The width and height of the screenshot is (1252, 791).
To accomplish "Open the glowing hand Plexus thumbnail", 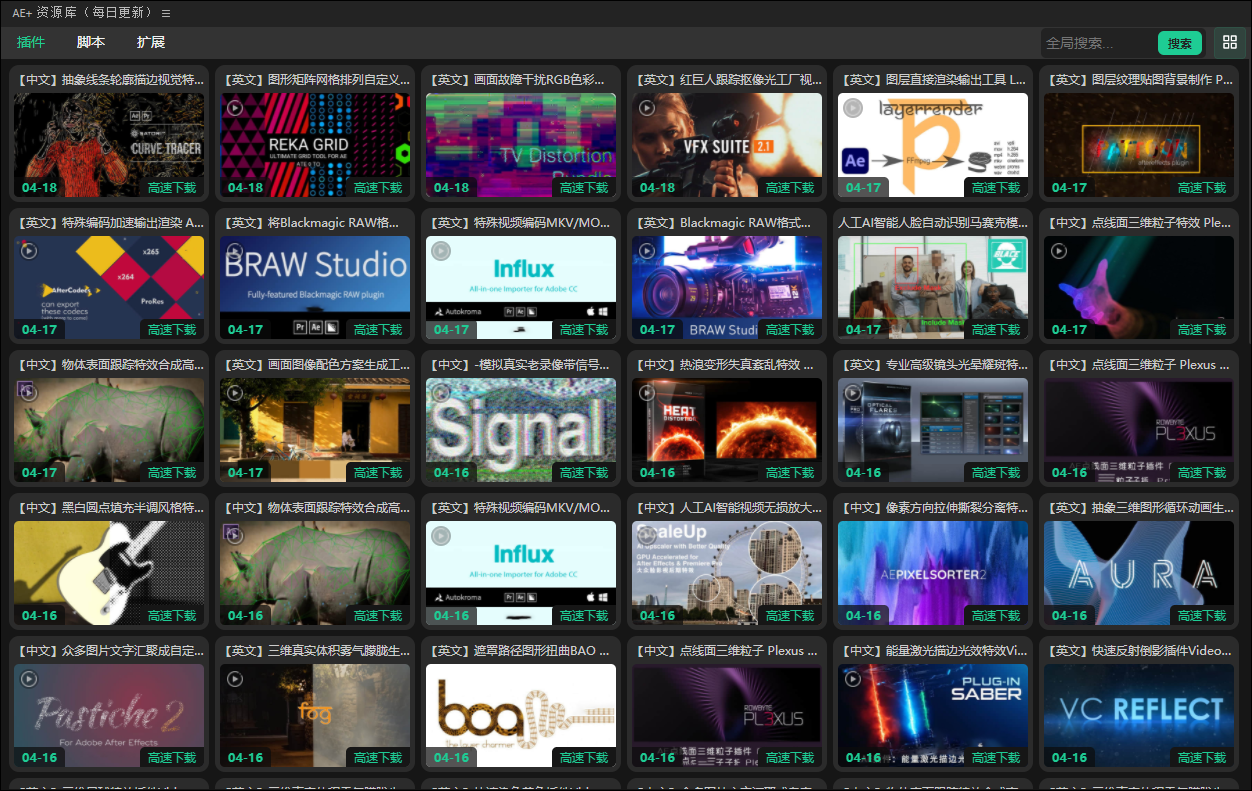I will click(x=1139, y=288).
